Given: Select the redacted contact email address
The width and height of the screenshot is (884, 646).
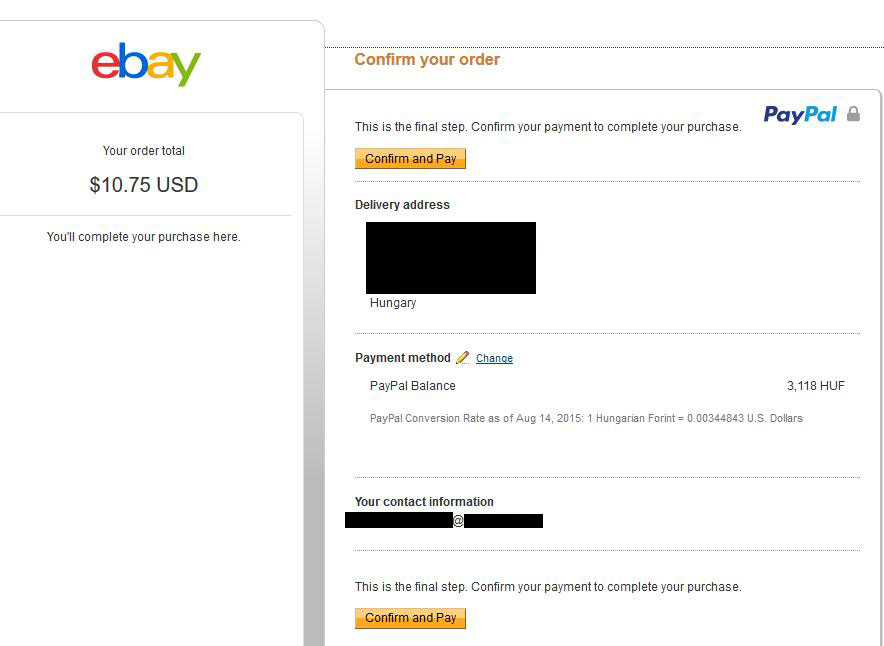Looking at the screenshot, I should pyautogui.click(x=444, y=521).
